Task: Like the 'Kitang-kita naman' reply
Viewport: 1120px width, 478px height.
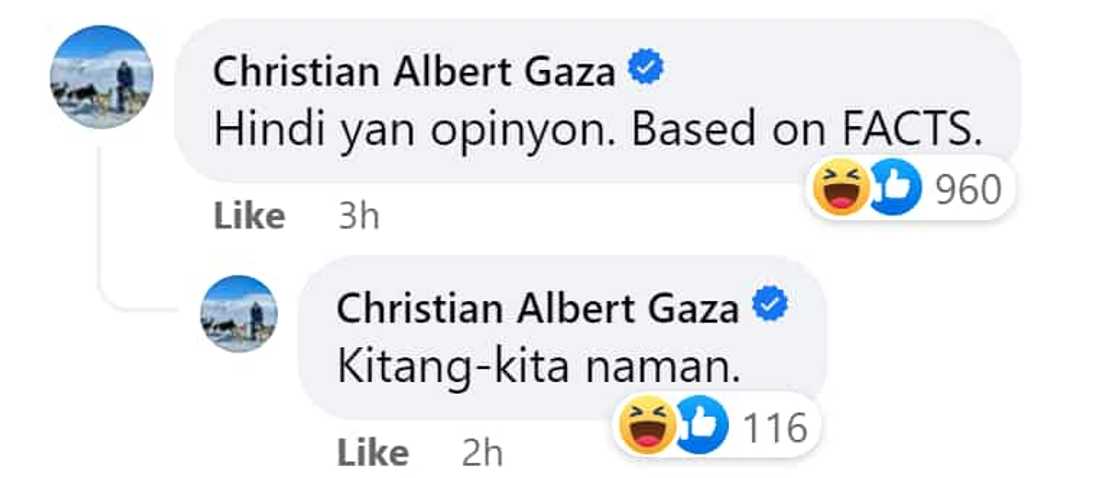Action: [x=372, y=453]
